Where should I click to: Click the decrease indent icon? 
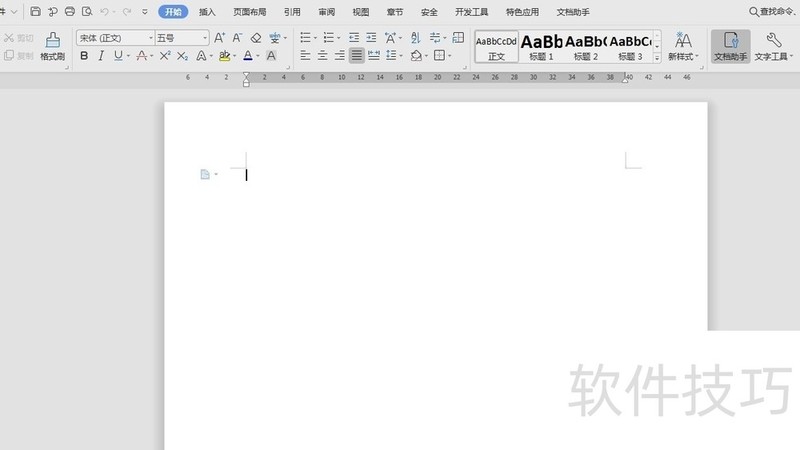point(354,37)
